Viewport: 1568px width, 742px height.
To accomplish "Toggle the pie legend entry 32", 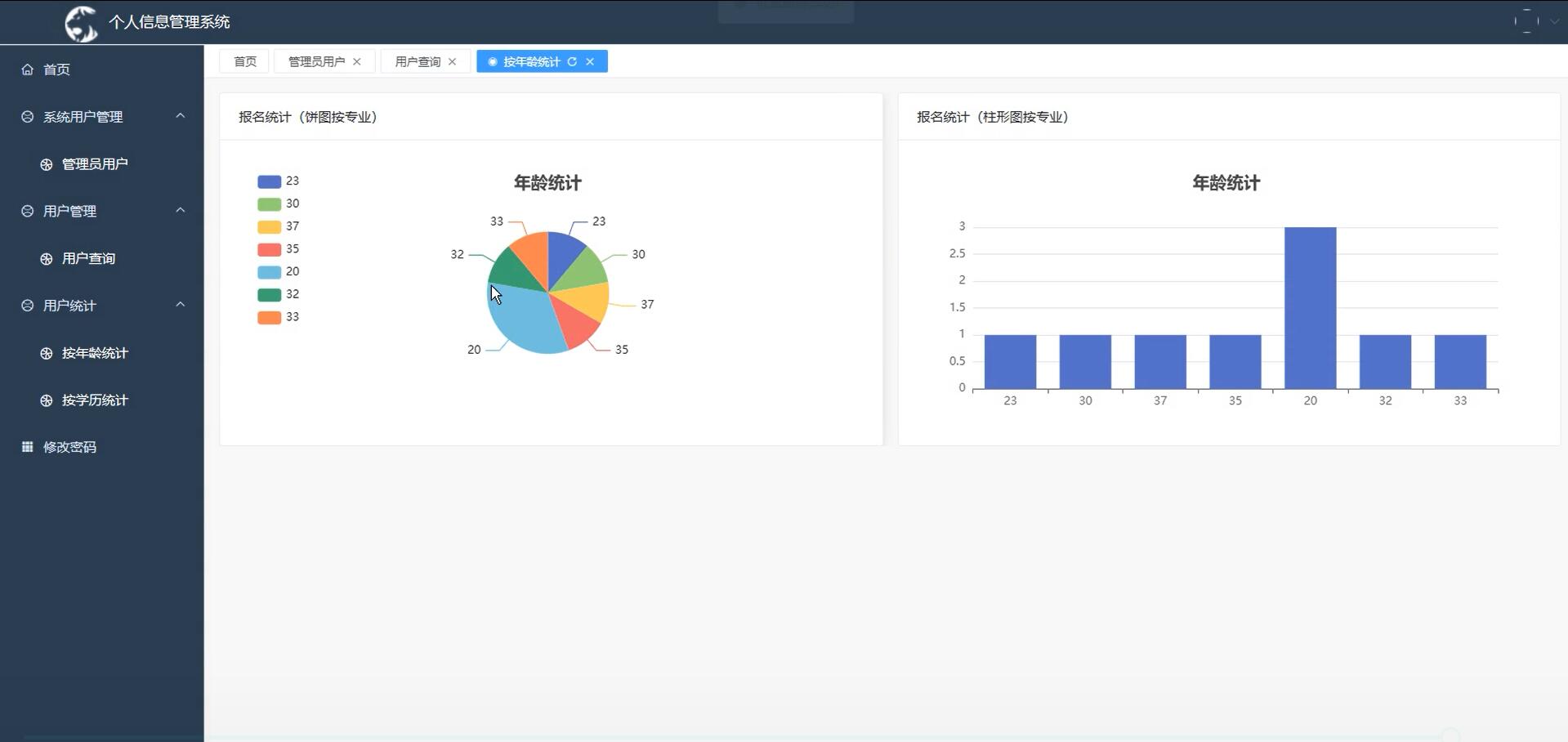I will tap(279, 294).
